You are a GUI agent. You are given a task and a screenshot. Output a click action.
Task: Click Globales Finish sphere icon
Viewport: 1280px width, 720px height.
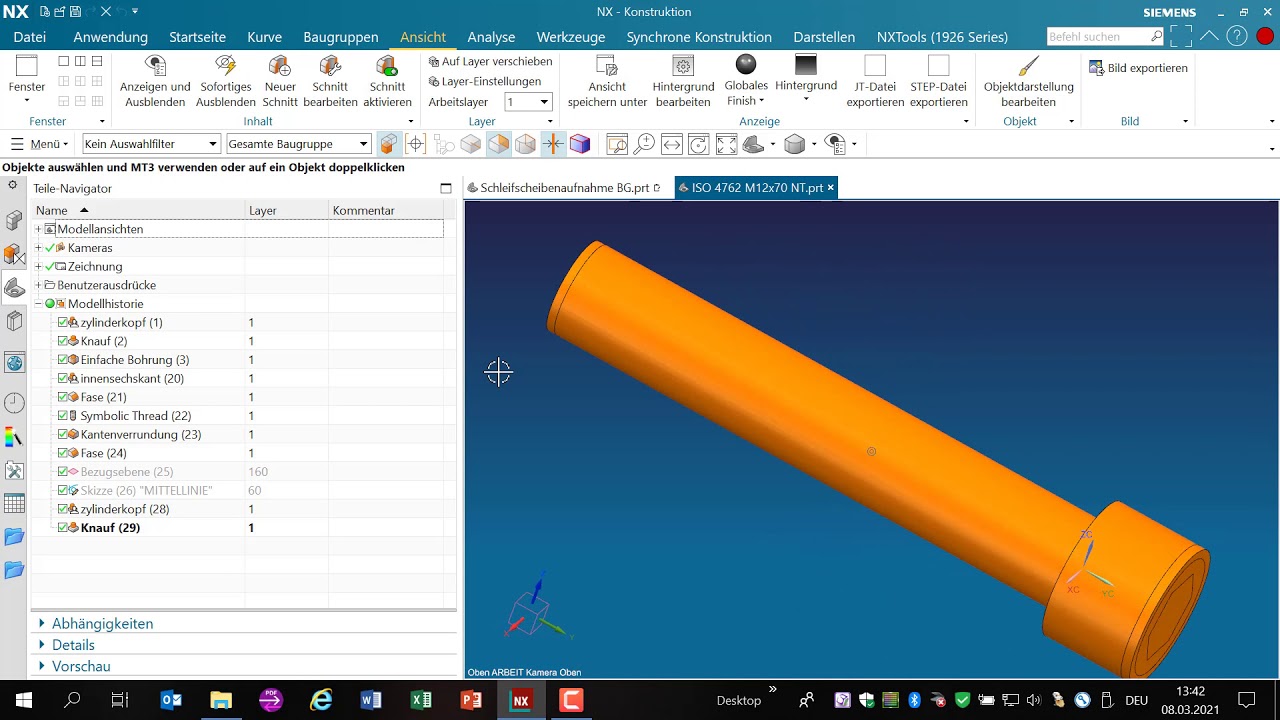[x=746, y=65]
